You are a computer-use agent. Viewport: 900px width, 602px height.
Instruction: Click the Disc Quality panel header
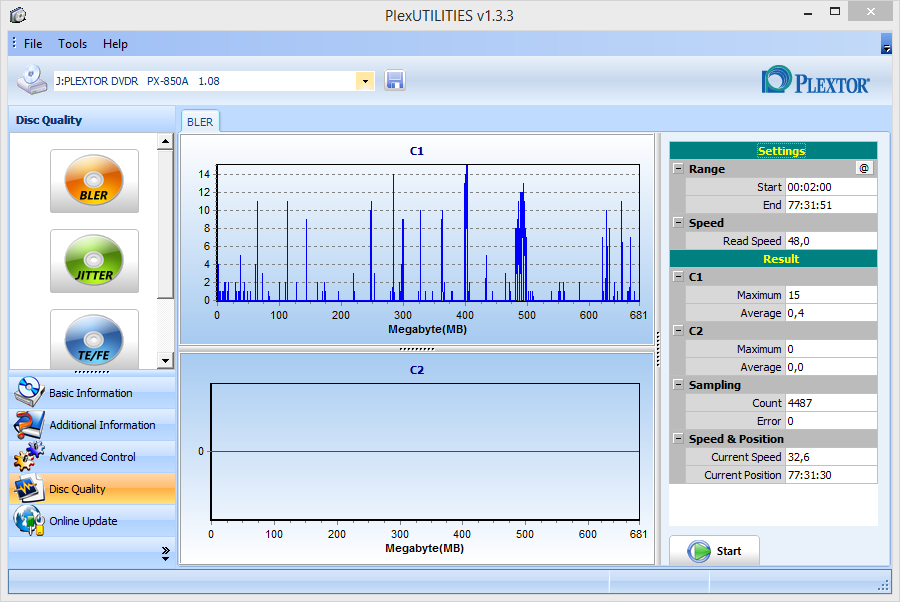92,120
